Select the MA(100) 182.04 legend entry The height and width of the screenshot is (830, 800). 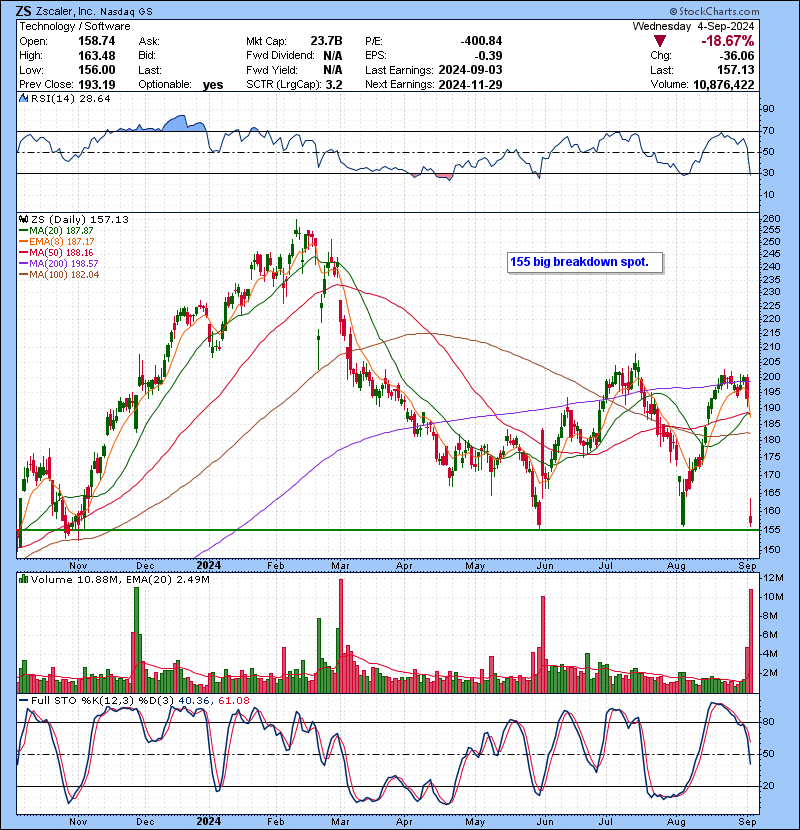click(x=59, y=274)
